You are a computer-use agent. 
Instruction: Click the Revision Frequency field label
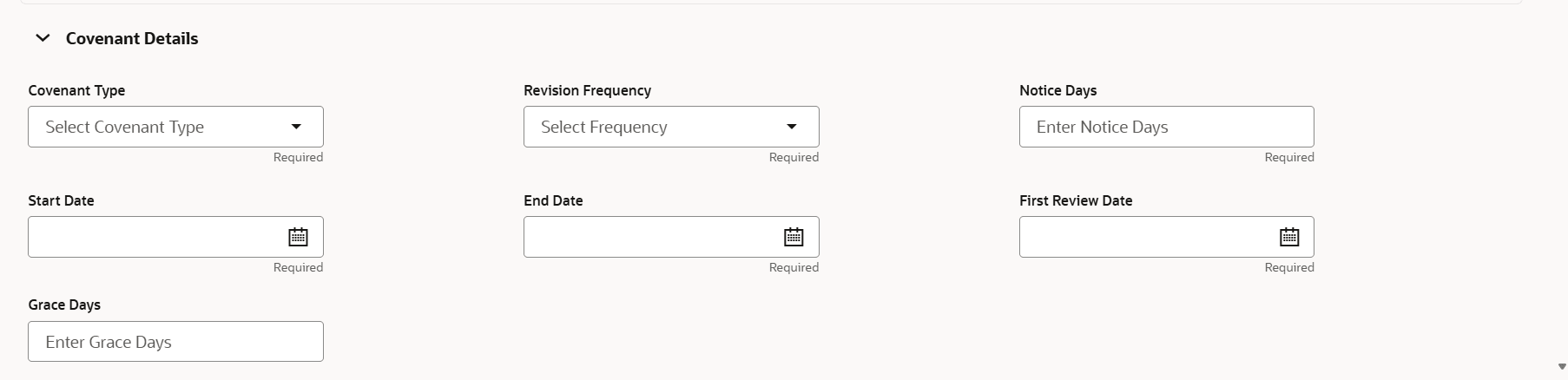point(587,90)
